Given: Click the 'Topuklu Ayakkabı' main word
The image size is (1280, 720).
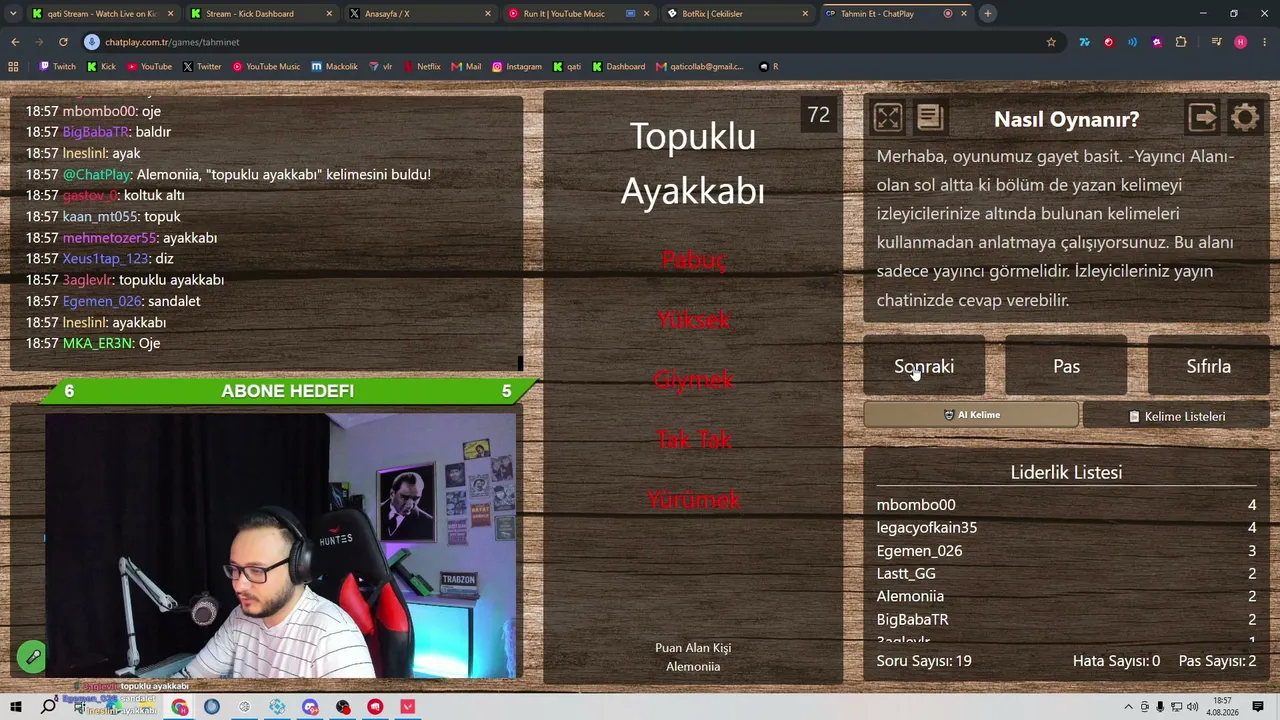Looking at the screenshot, I should (x=693, y=163).
